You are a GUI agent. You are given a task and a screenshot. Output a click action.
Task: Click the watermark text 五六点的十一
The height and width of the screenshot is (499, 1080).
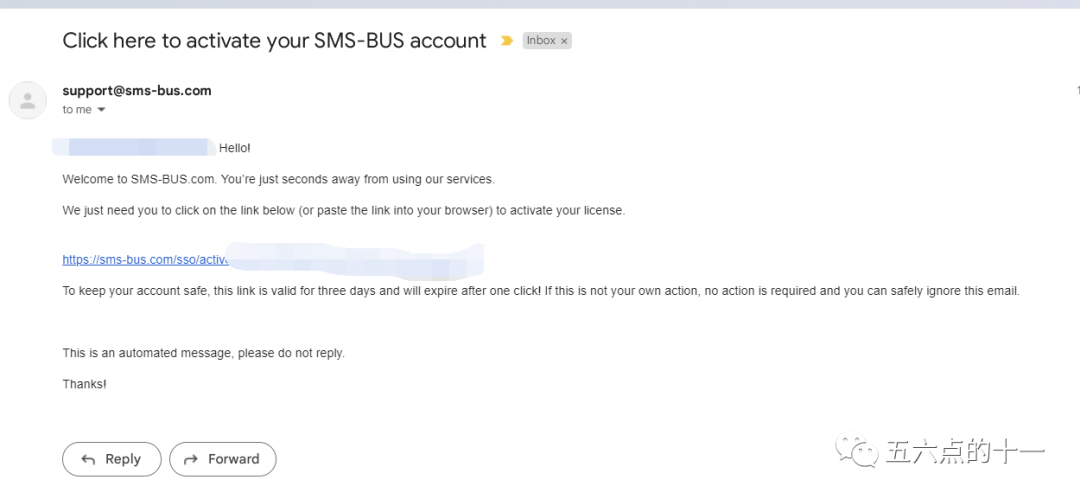[965, 453]
